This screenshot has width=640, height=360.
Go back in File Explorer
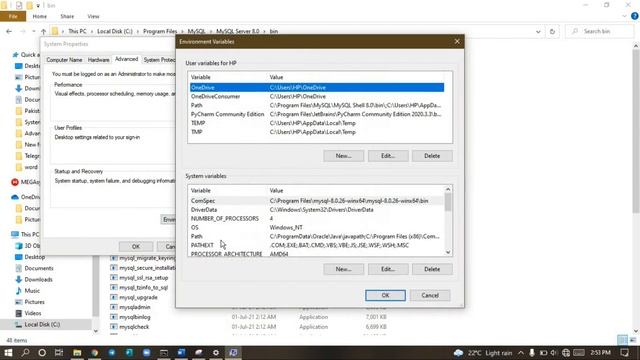pos(9,31)
